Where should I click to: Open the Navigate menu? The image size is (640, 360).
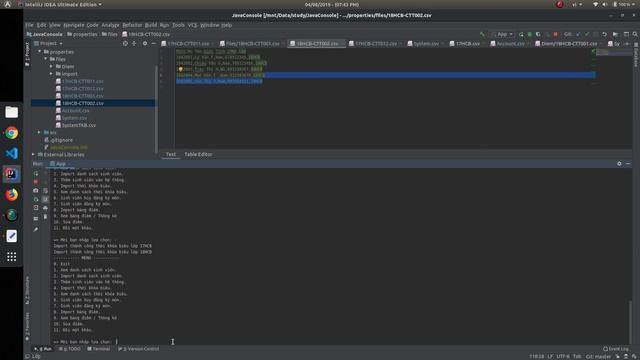pos(73,25)
